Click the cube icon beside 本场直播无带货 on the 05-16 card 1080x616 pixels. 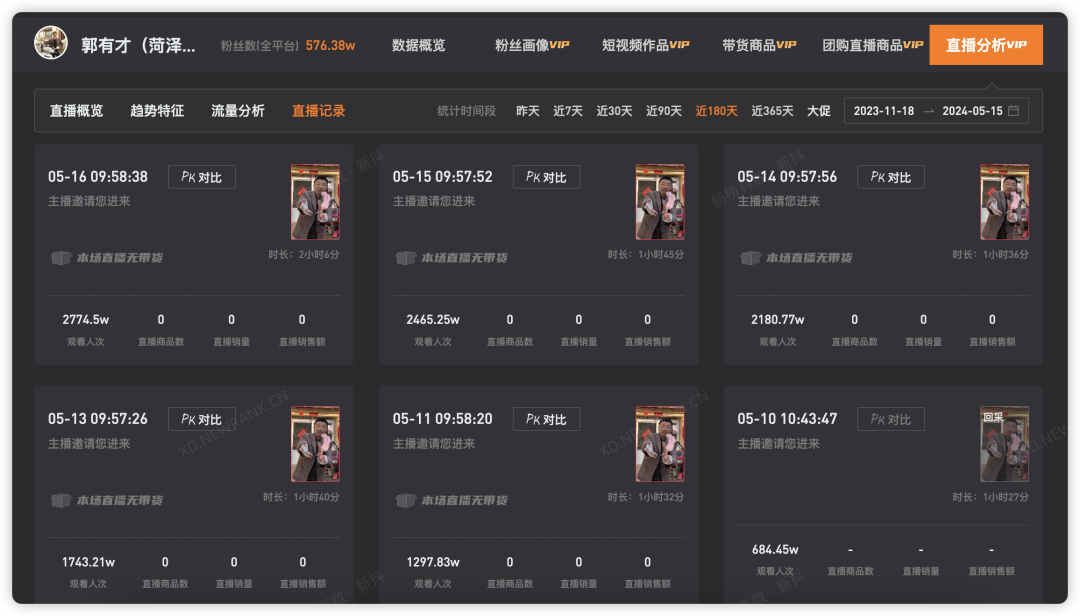click(62, 258)
